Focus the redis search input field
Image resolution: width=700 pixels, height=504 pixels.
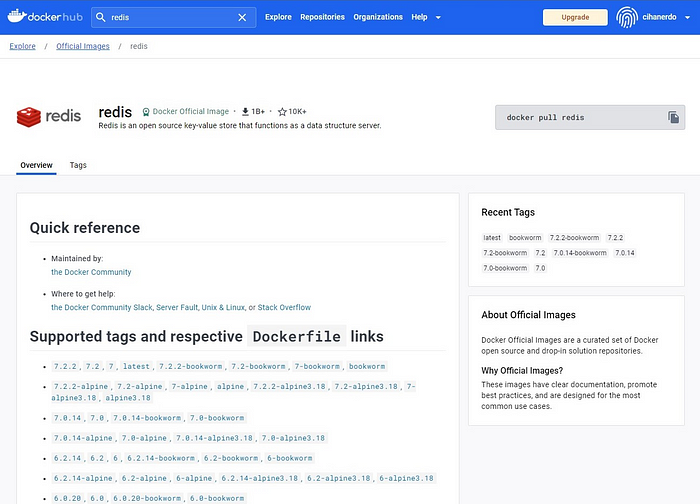coord(173,17)
